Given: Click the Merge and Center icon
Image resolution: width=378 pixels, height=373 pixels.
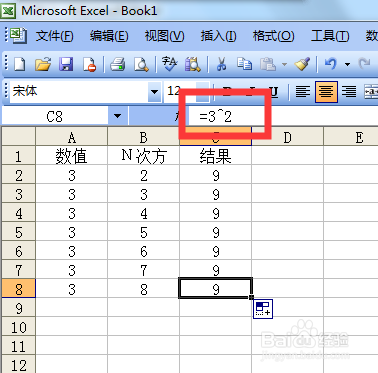Looking at the screenshot, I should click(371, 91).
